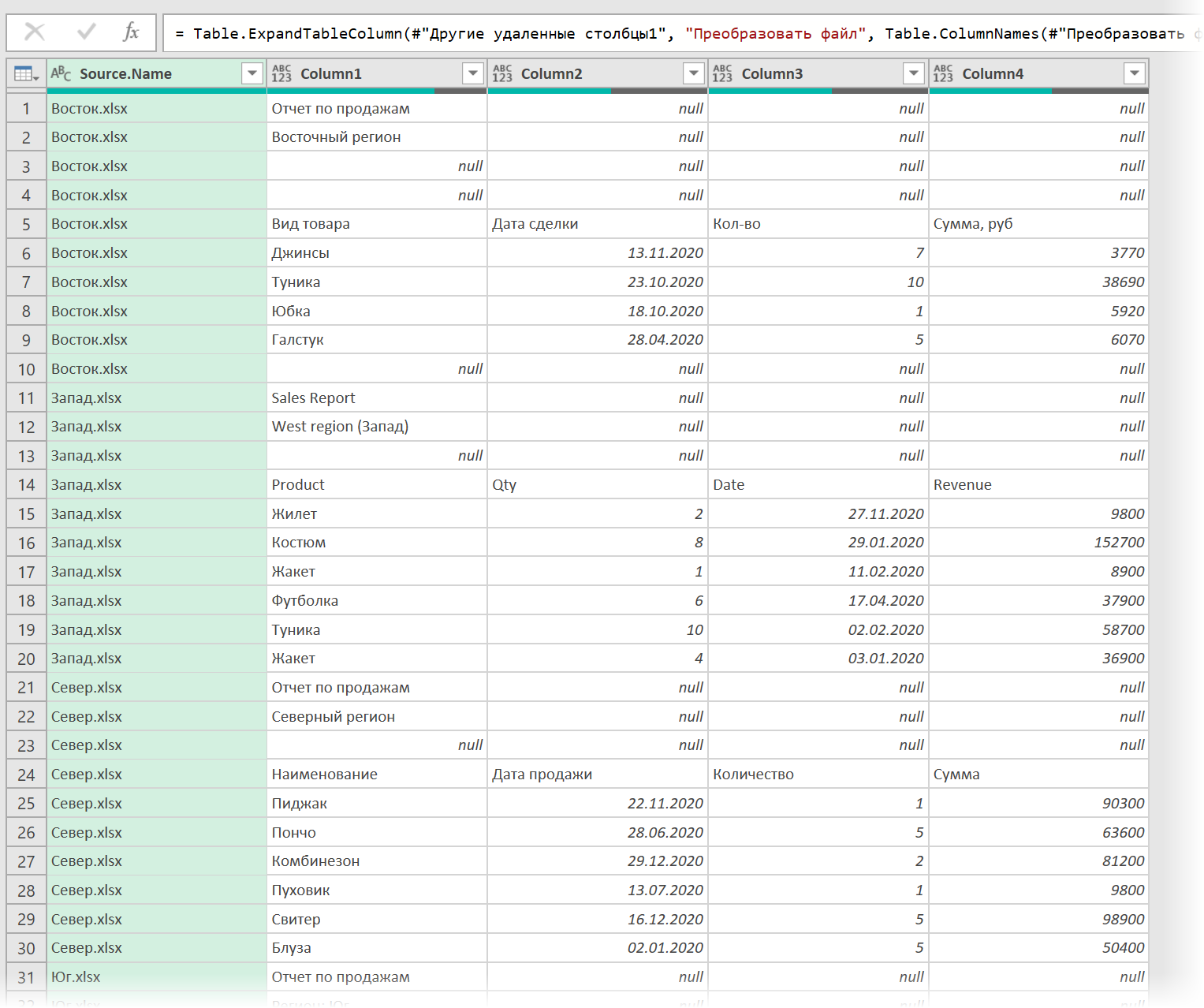Viewport: 1204px width, 1008px height.
Task: Click the 'Восточный регион' cell
Action: pyautogui.click(x=377, y=137)
